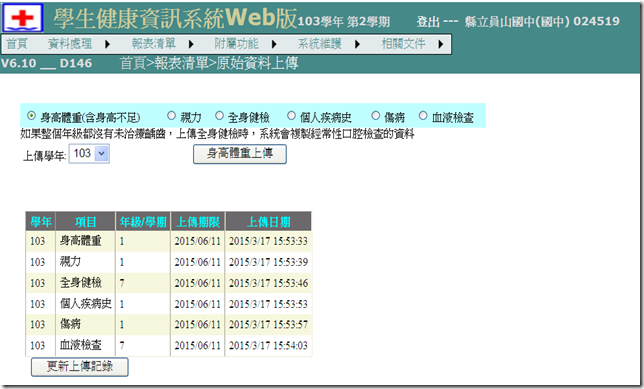Viewport: 644px width, 389px height.
Task: Click upload date 2015/3/17 15:54:03
Action: [268, 345]
